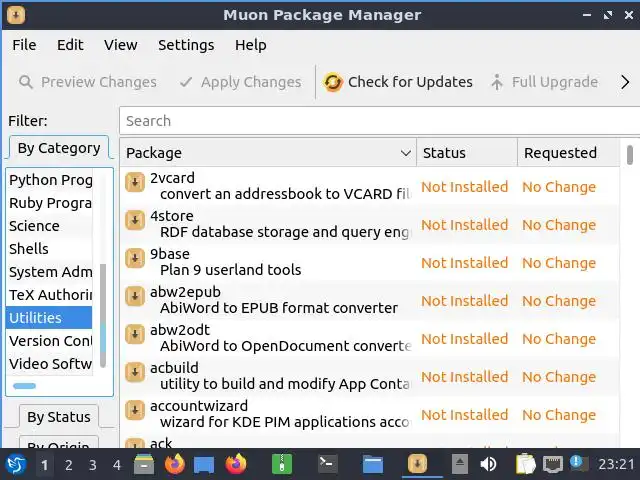Select the By Category tab

(x=59, y=148)
